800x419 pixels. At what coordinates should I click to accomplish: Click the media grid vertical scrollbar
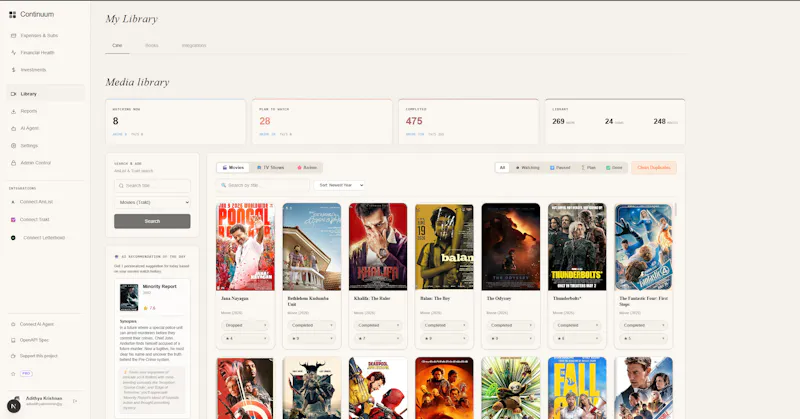tap(676, 209)
